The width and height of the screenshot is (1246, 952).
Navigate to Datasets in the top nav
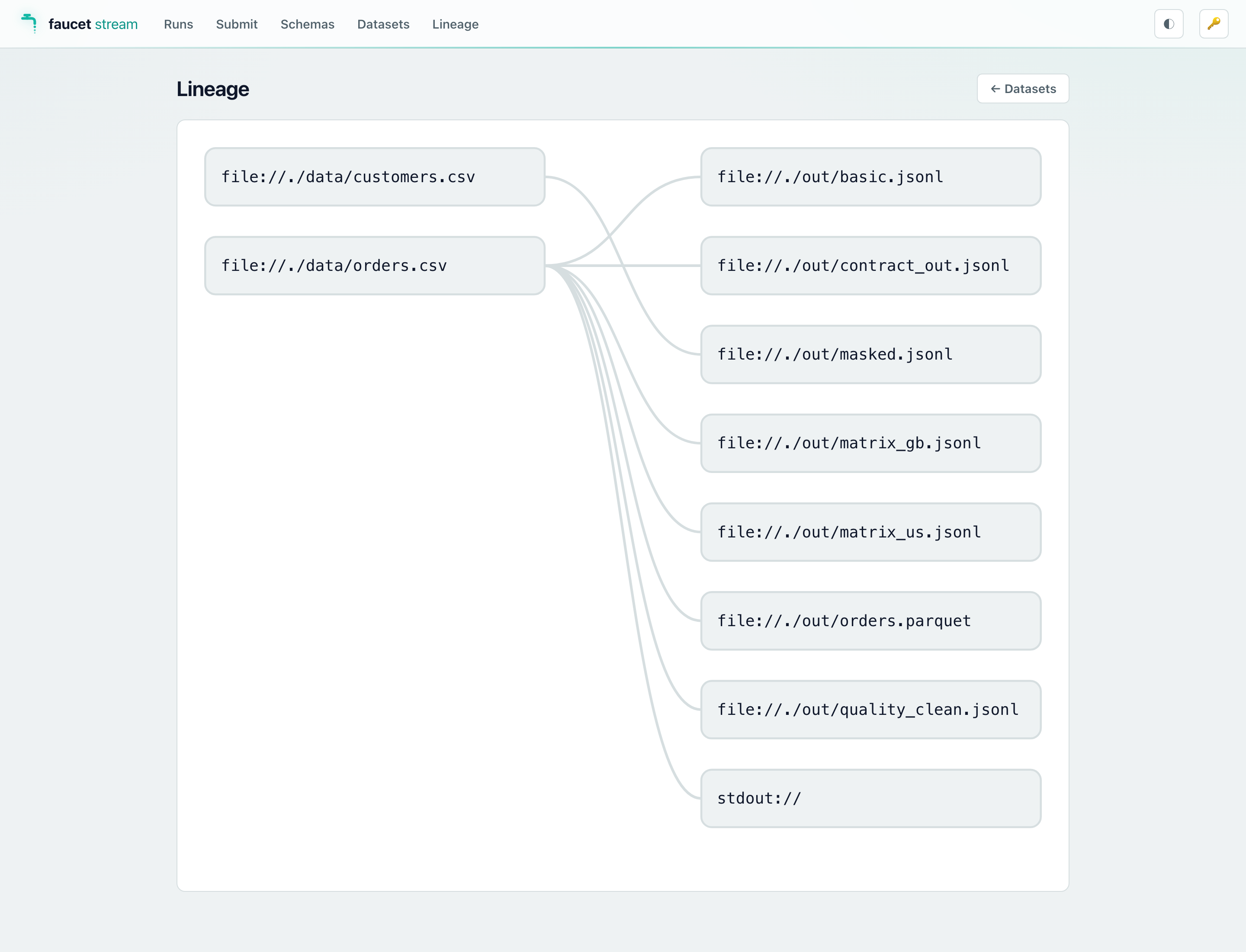383,24
